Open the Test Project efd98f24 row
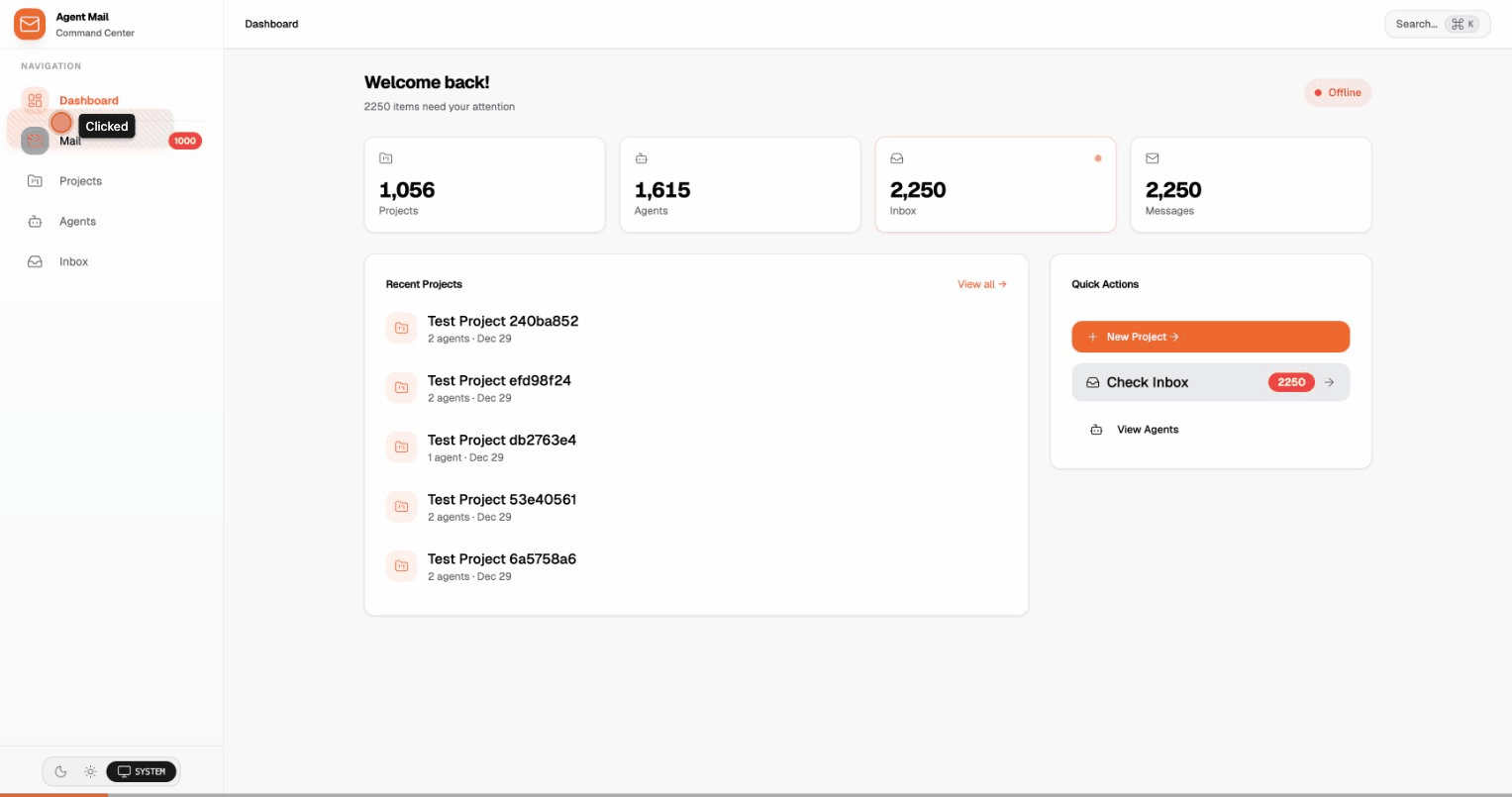Viewport: 1512px width, 797px height. (696, 388)
